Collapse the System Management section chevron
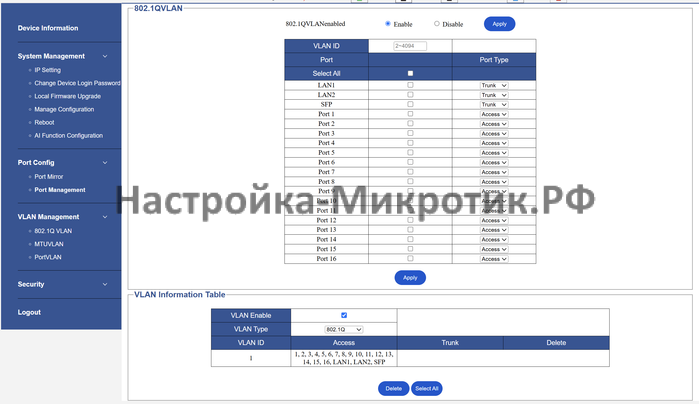699x404 pixels. (105, 56)
